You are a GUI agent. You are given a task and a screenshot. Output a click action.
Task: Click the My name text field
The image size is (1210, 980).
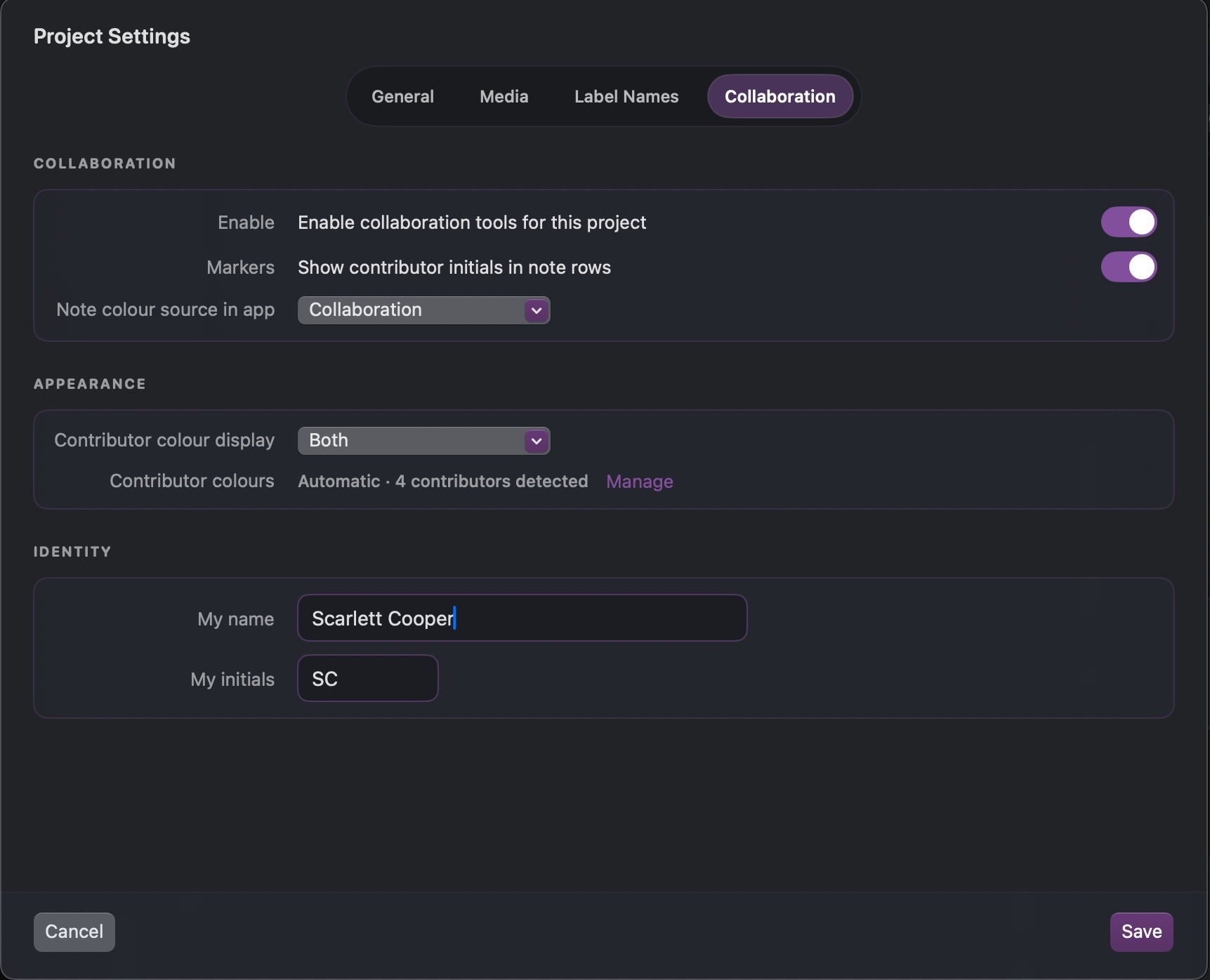pyautogui.click(x=522, y=618)
